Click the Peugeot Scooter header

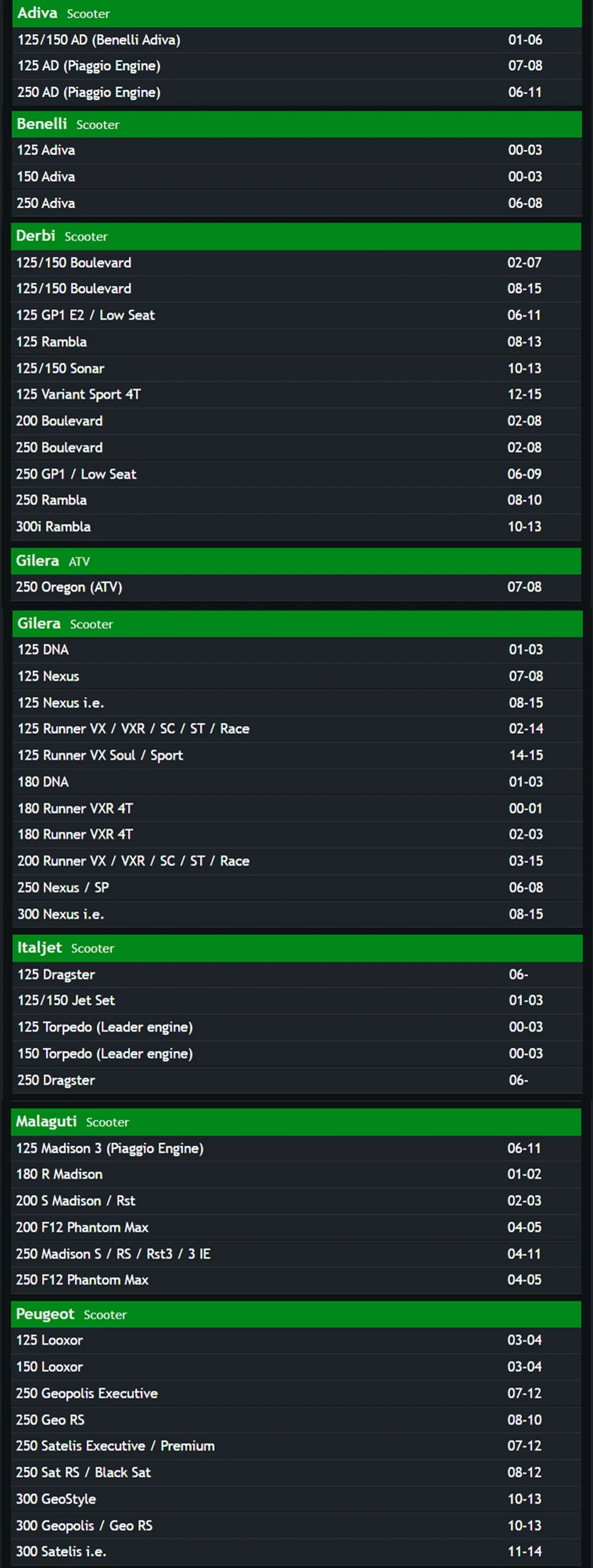296,1314
